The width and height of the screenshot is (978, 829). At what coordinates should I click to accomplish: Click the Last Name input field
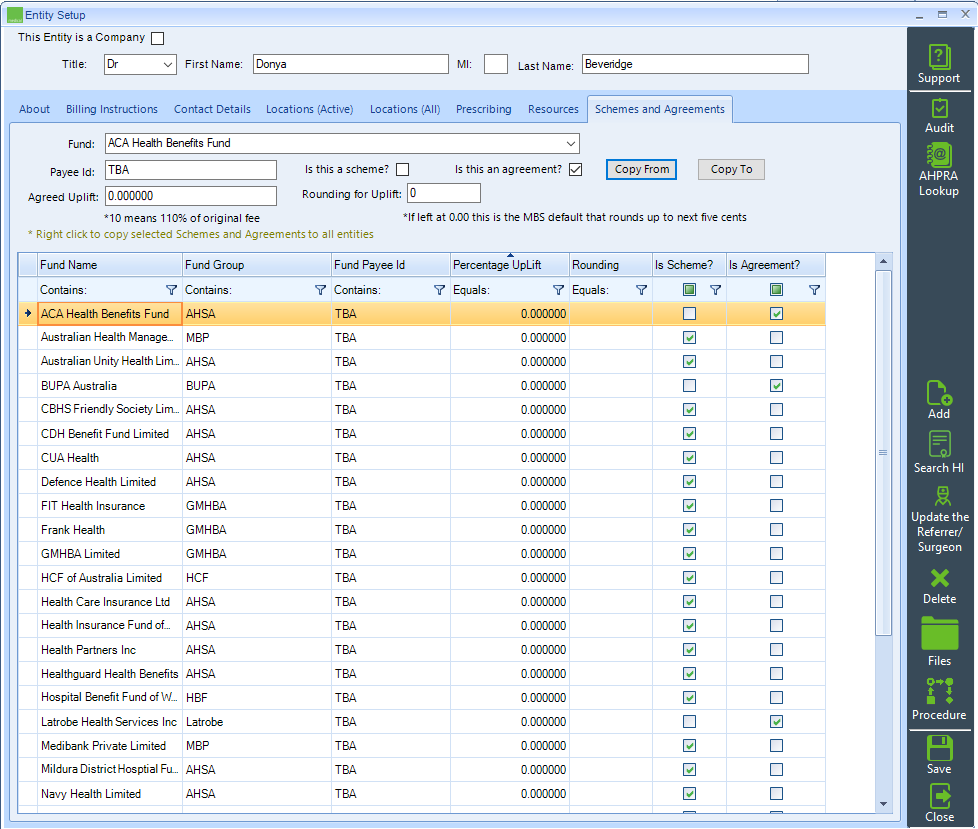point(695,64)
